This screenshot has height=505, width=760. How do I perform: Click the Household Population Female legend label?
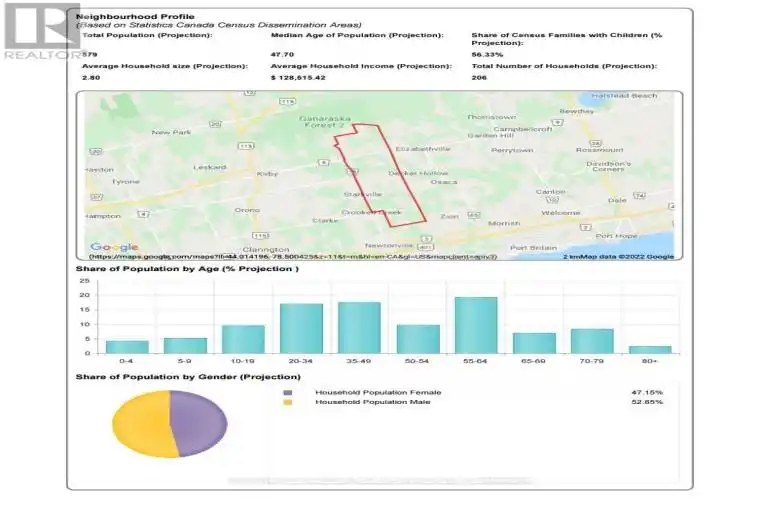click(378, 393)
